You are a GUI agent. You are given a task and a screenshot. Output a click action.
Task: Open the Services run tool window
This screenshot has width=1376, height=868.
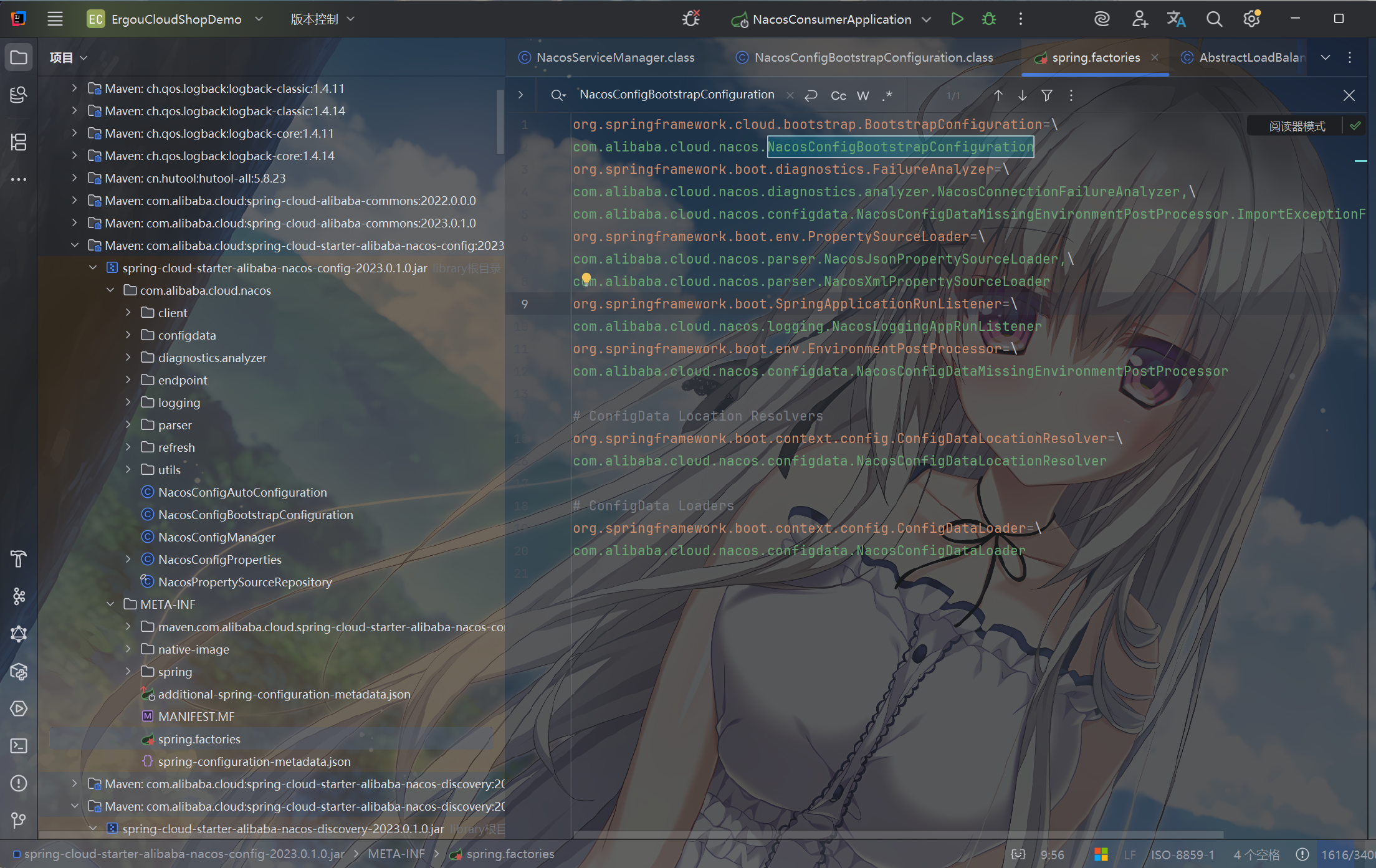(19, 708)
